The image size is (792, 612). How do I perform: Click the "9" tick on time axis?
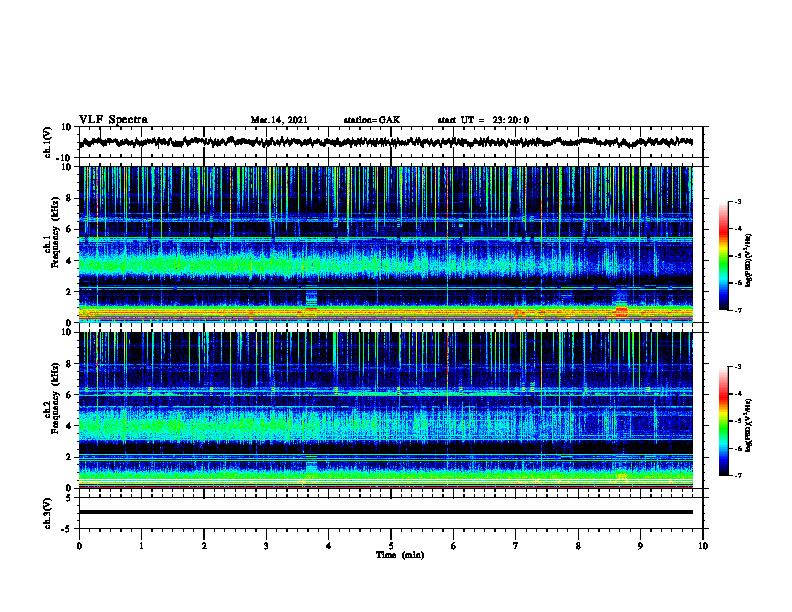coord(640,546)
